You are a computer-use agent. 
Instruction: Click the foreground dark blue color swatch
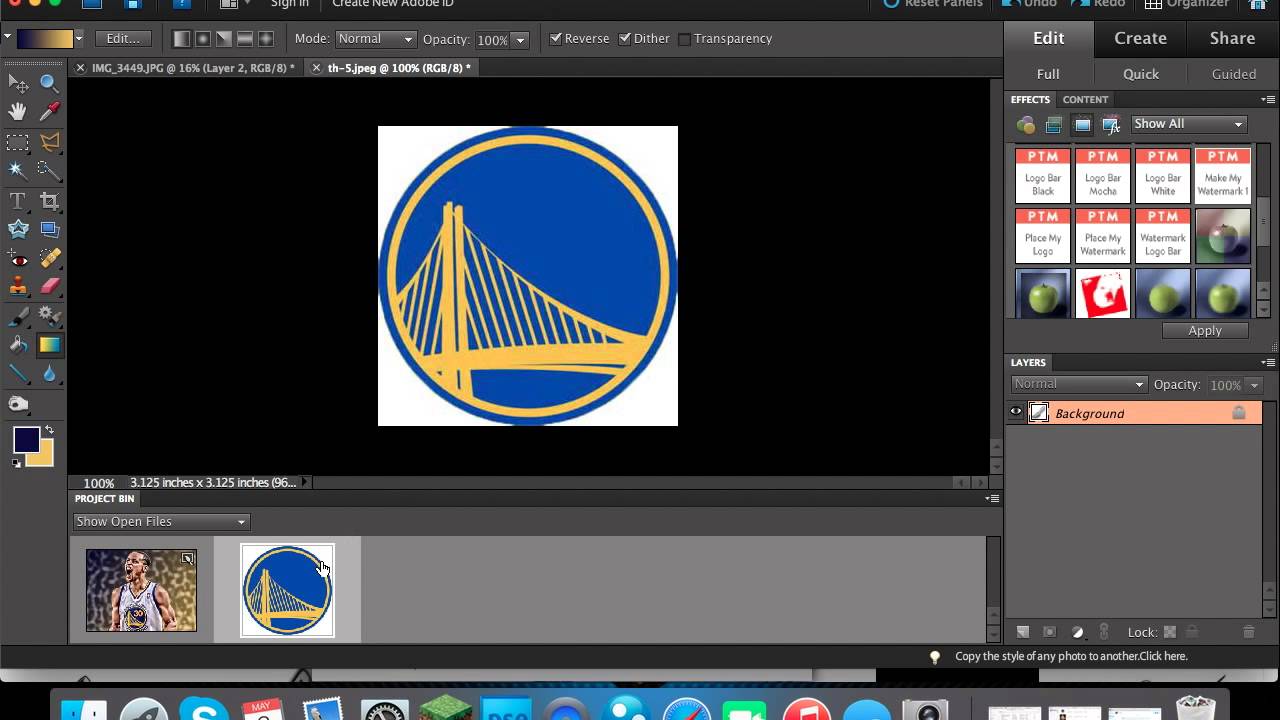click(x=25, y=439)
